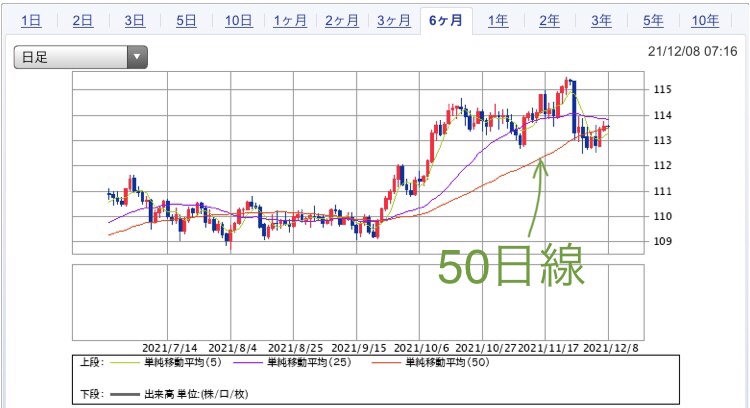The image size is (750, 408).
Task: Click the tall blue candlestick near 115 peak
Action: (x=574, y=107)
